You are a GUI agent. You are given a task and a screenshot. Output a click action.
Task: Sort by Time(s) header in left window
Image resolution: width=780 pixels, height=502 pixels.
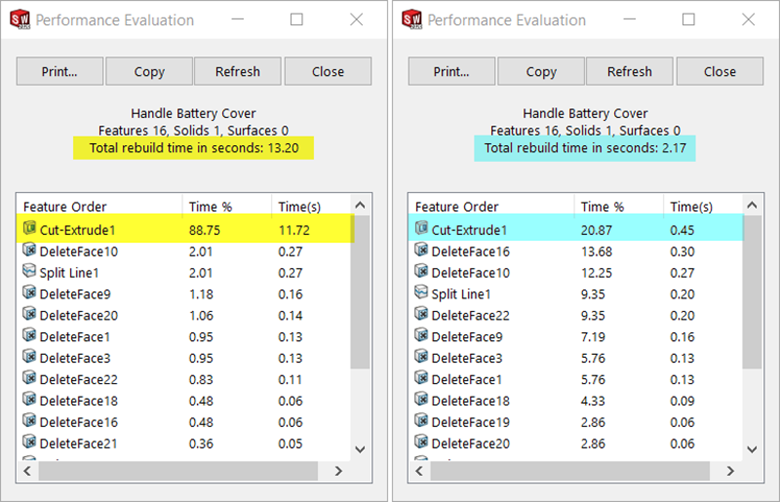[x=311, y=206]
